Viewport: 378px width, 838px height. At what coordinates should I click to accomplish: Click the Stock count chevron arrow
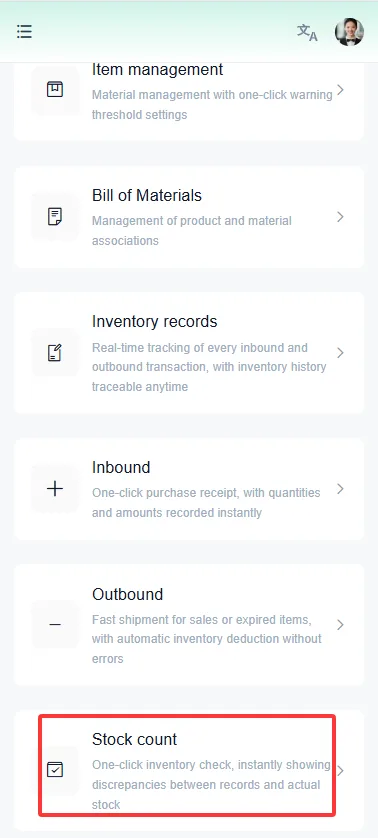click(x=341, y=770)
